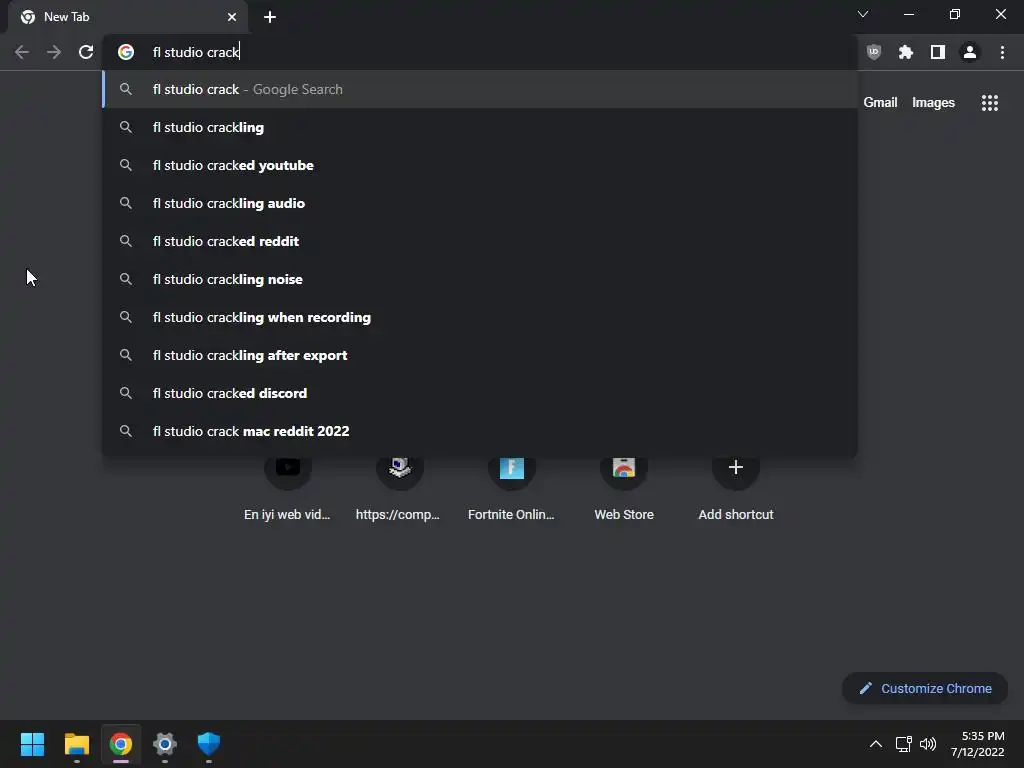This screenshot has height=768, width=1024.
Task: Open the Images link
Action: tap(933, 103)
